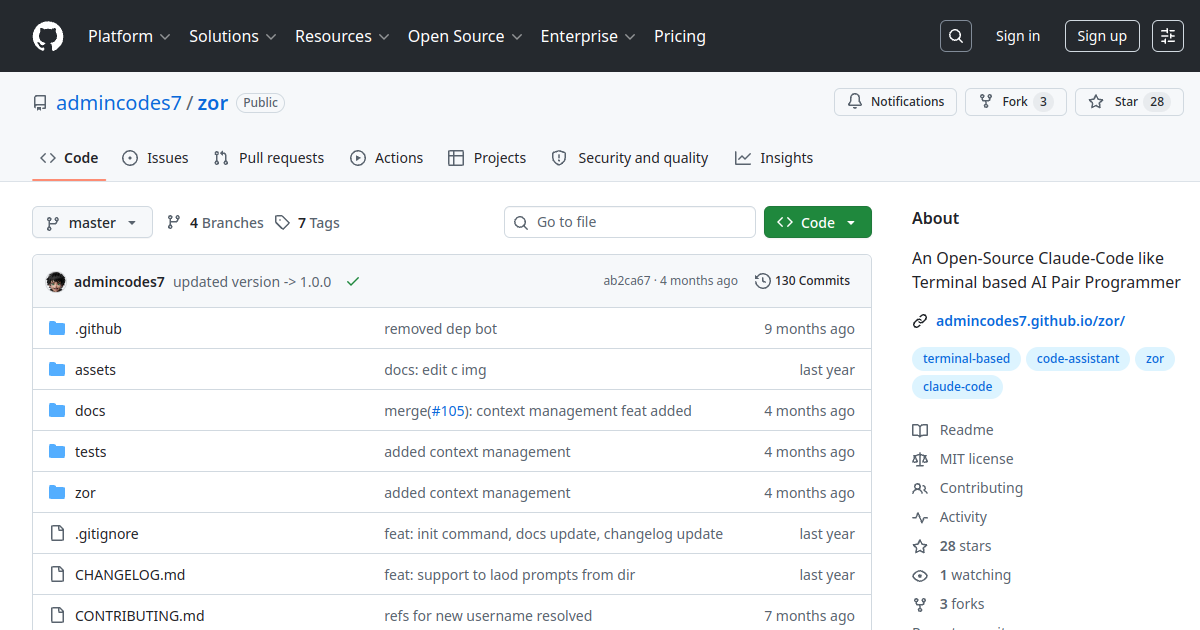This screenshot has width=1200, height=630.
Task: Click the search magnifier icon in header
Action: (x=956, y=36)
